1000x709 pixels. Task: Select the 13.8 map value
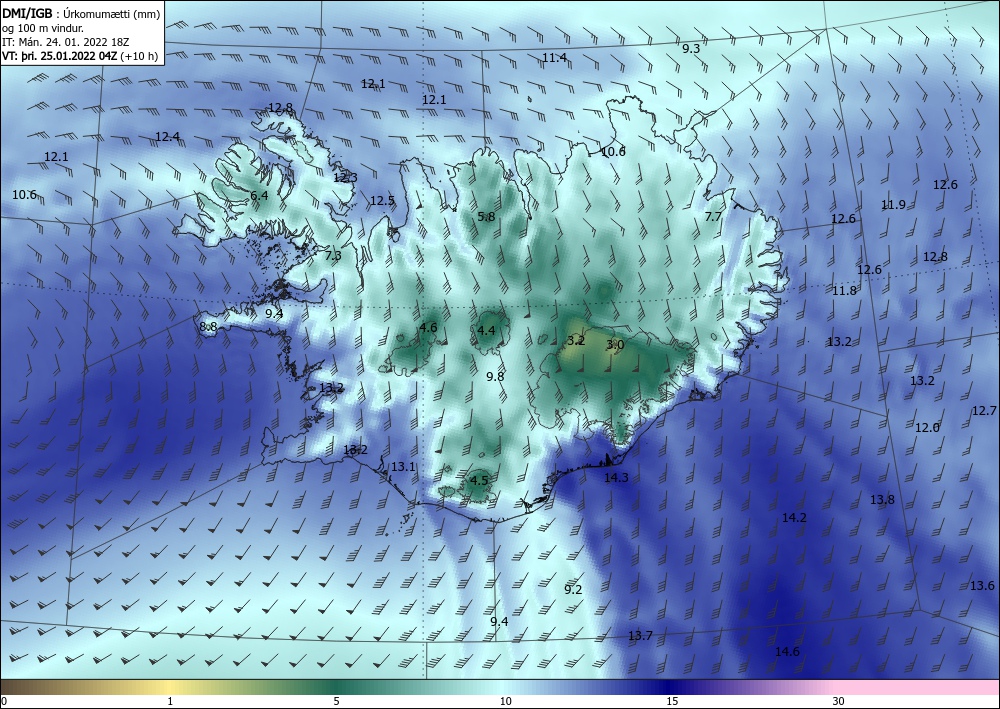882,500
